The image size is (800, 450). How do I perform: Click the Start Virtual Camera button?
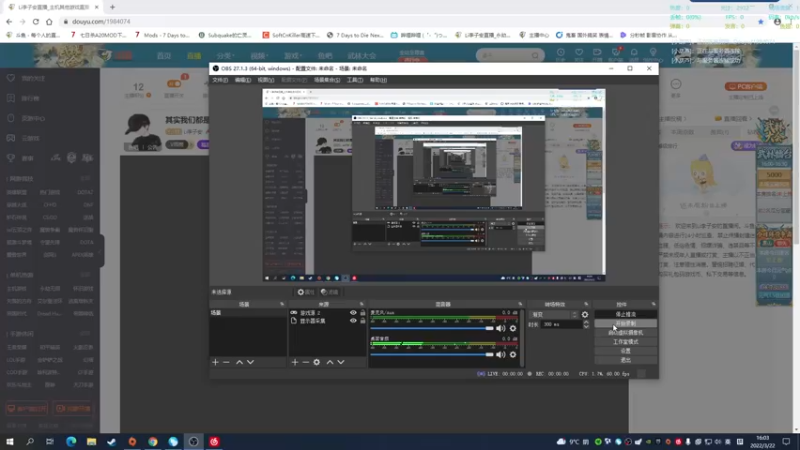coord(626,333)
